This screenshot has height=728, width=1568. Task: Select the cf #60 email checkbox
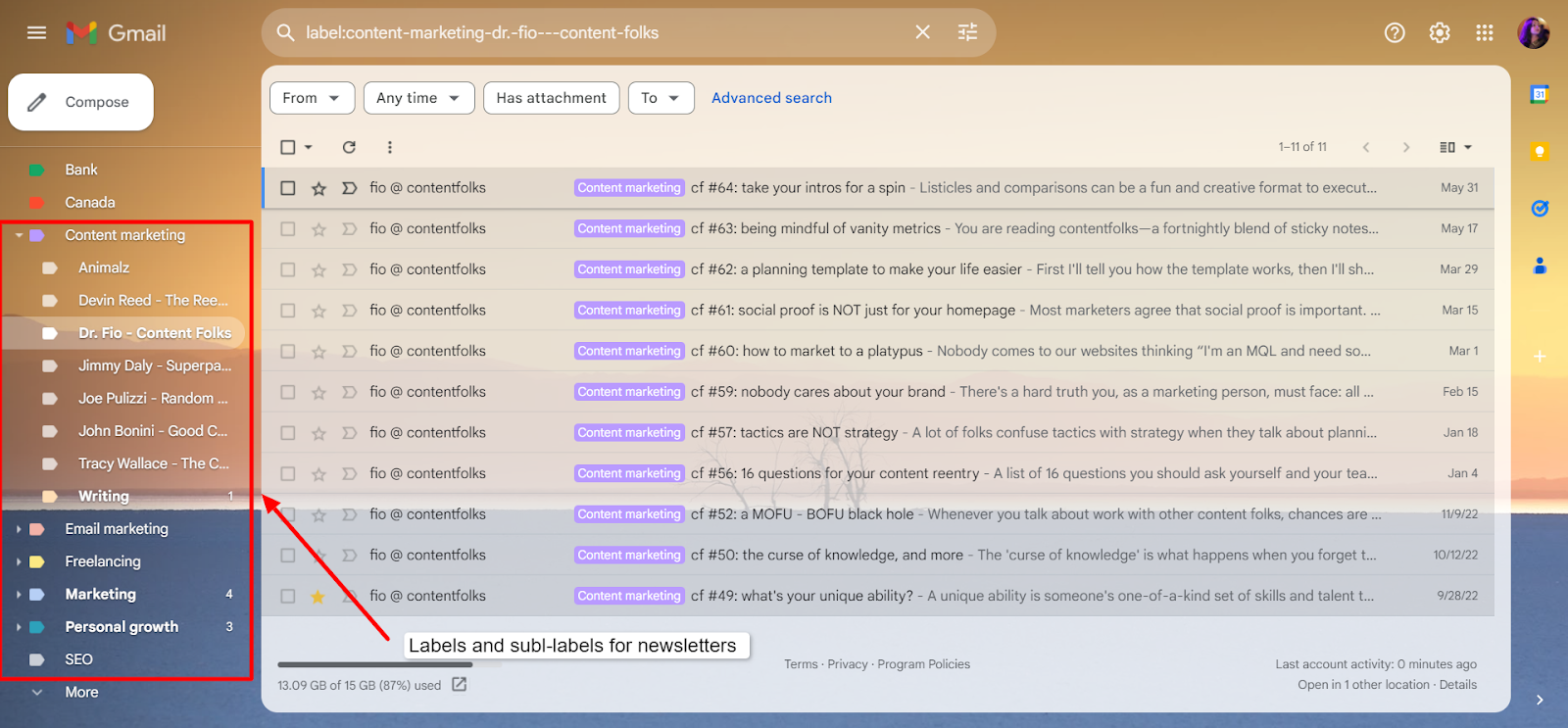click(287, 351)
